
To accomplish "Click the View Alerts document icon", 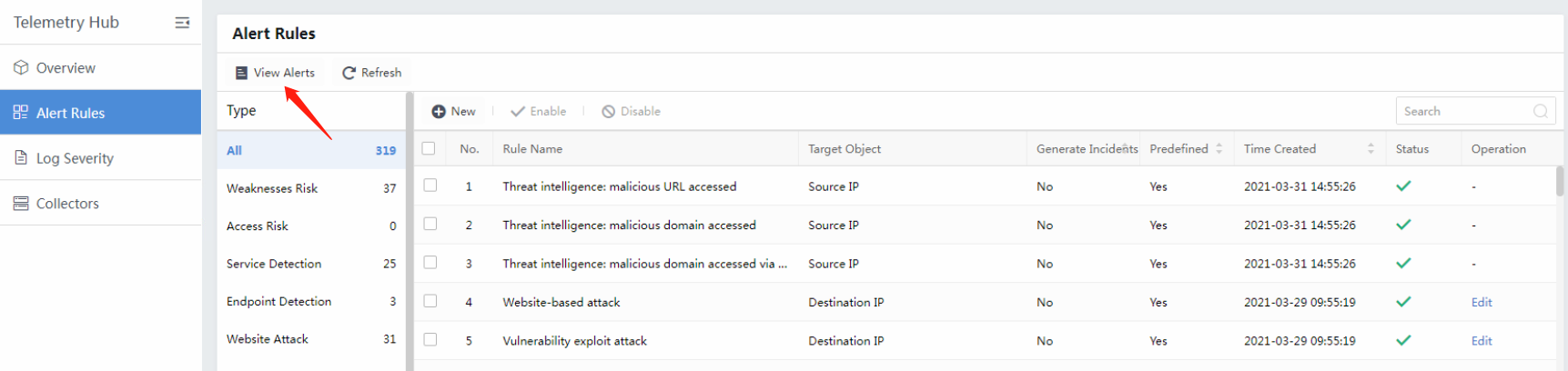I will (241, 73).
